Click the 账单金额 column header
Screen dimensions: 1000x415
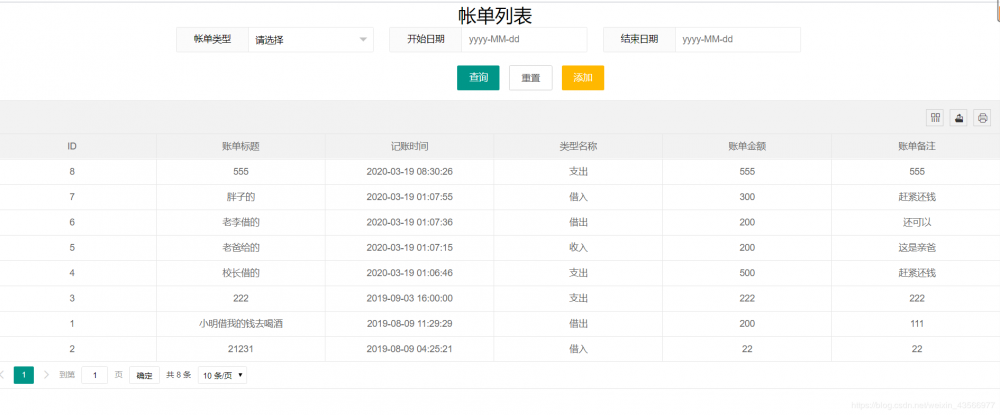coord(747,147)
